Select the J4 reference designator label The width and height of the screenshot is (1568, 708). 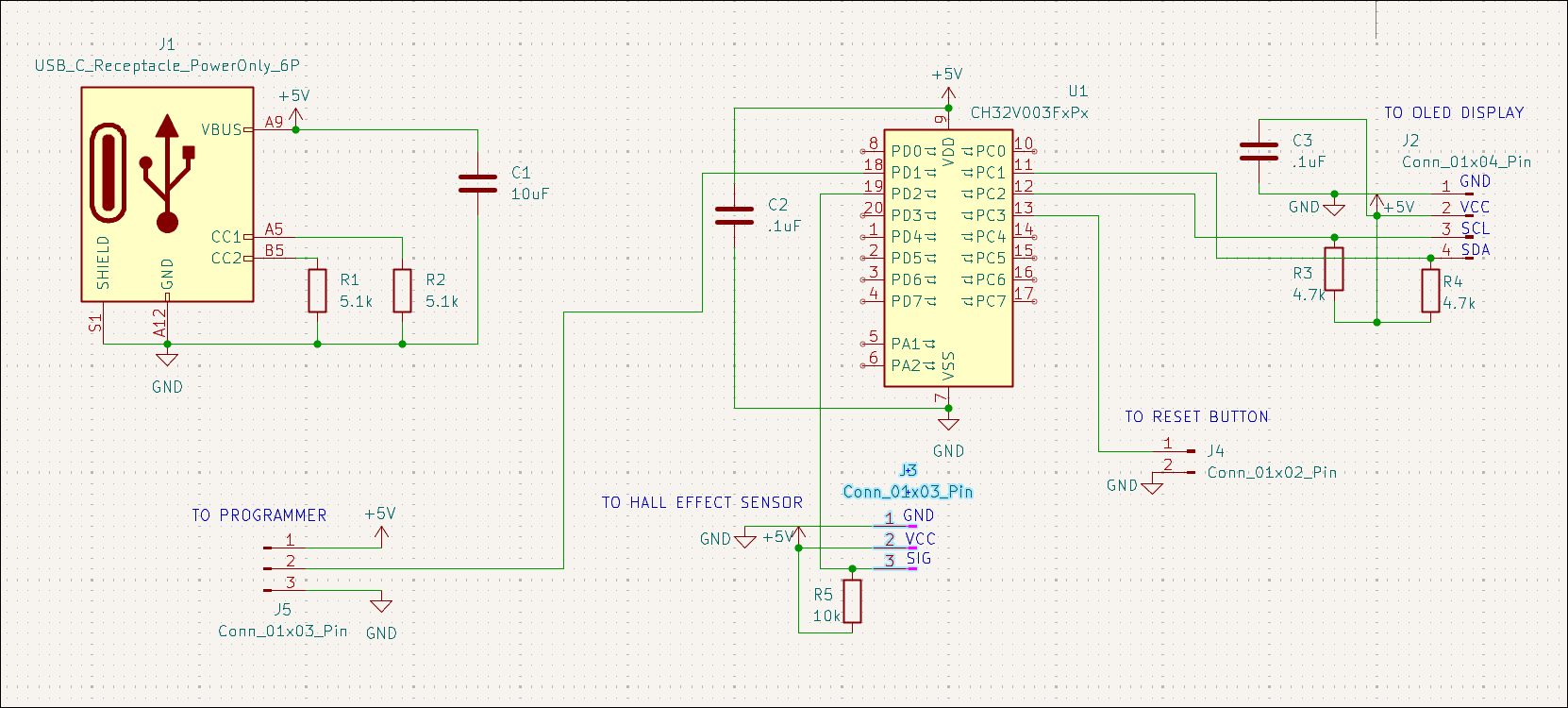pyautogui.click(x=1216, y=451)
